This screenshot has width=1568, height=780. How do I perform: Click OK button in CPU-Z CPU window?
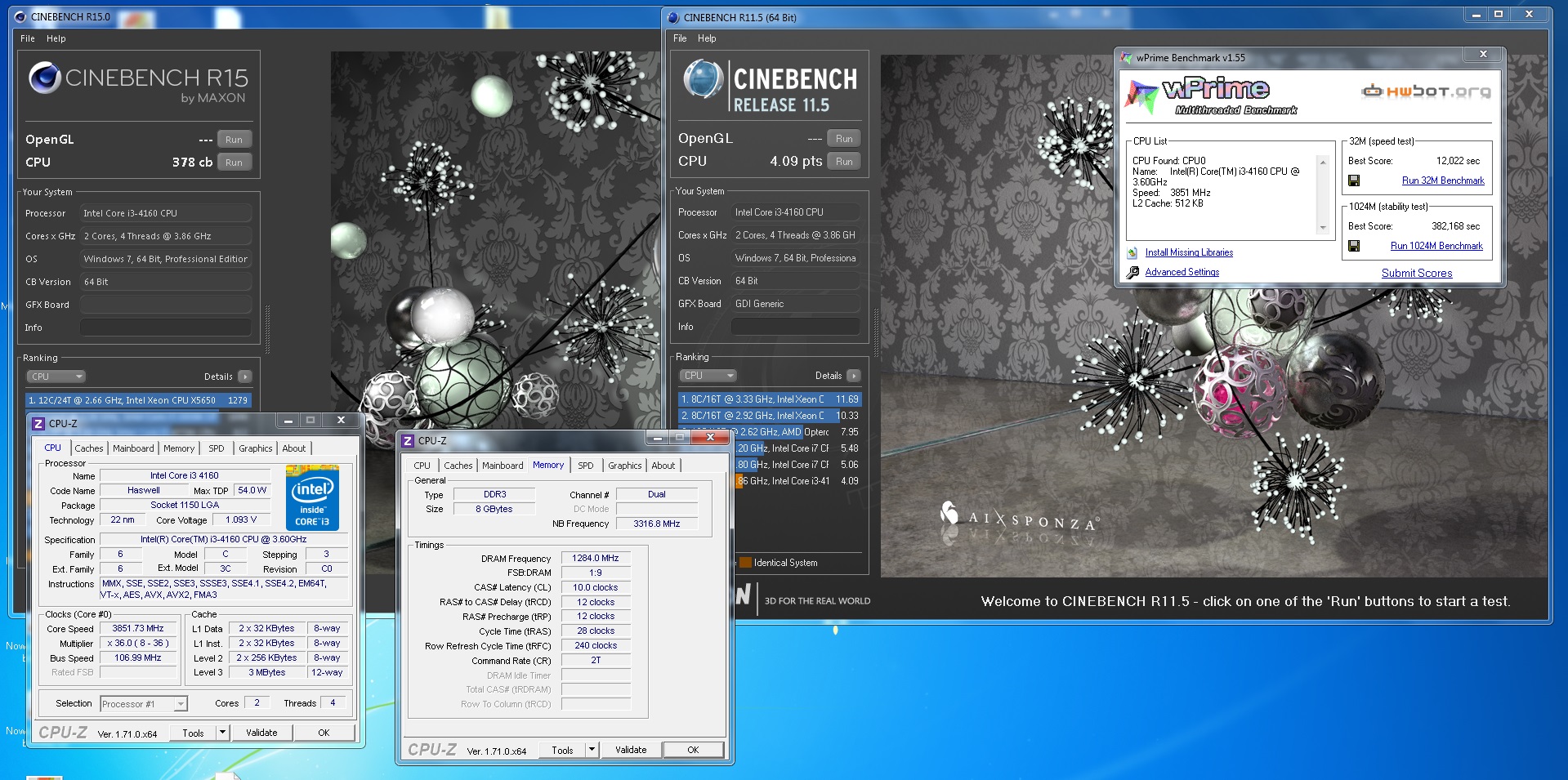(x=324, y=733)
